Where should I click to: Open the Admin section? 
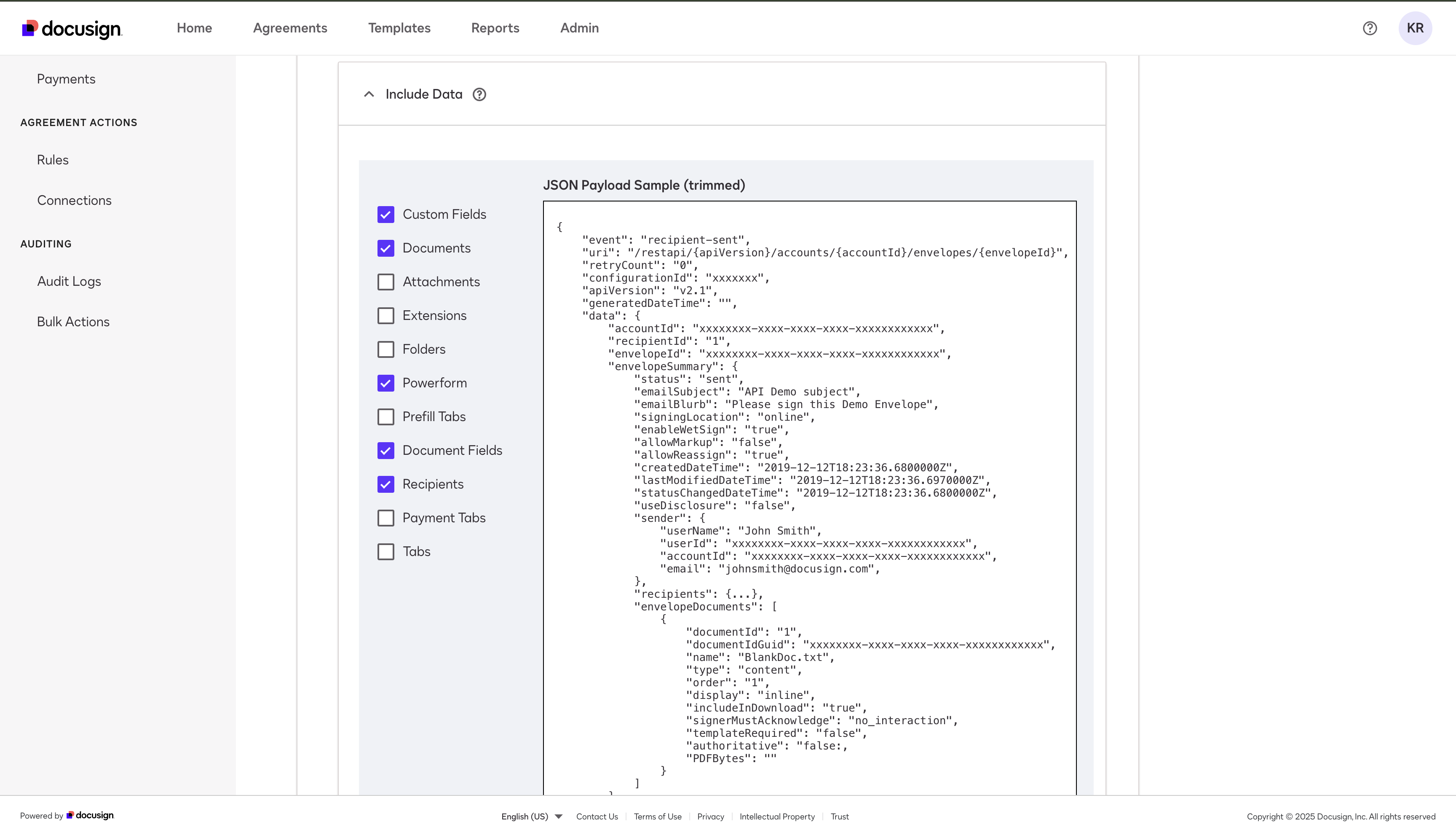tap(579, 28)
